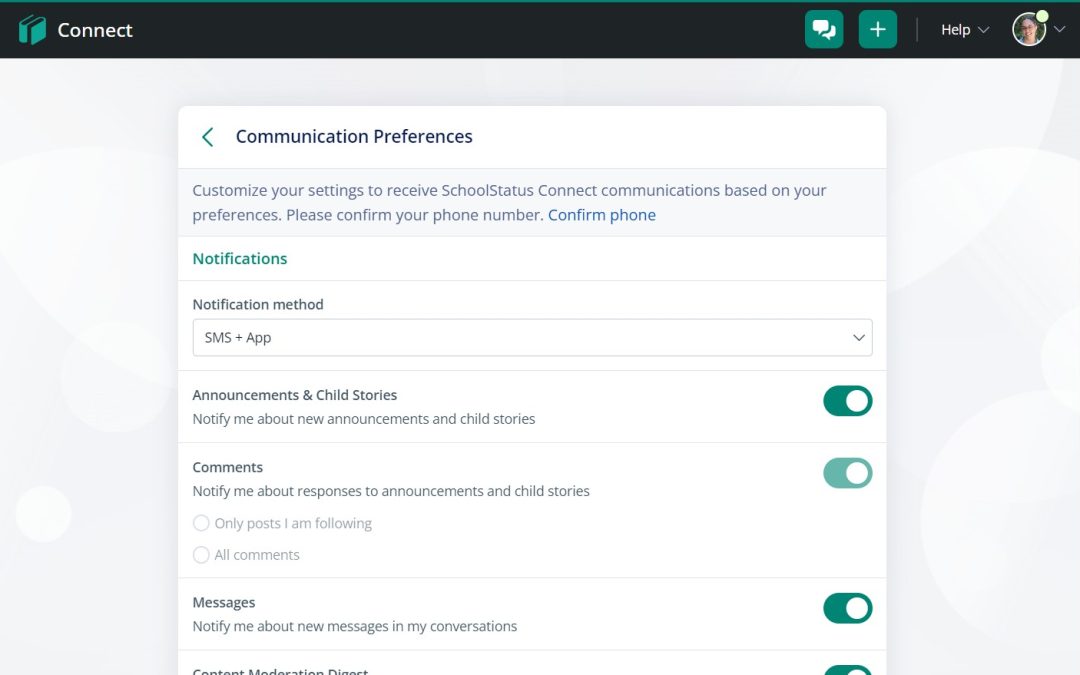Click the Notifications section heading

click(x=240, y=258)
